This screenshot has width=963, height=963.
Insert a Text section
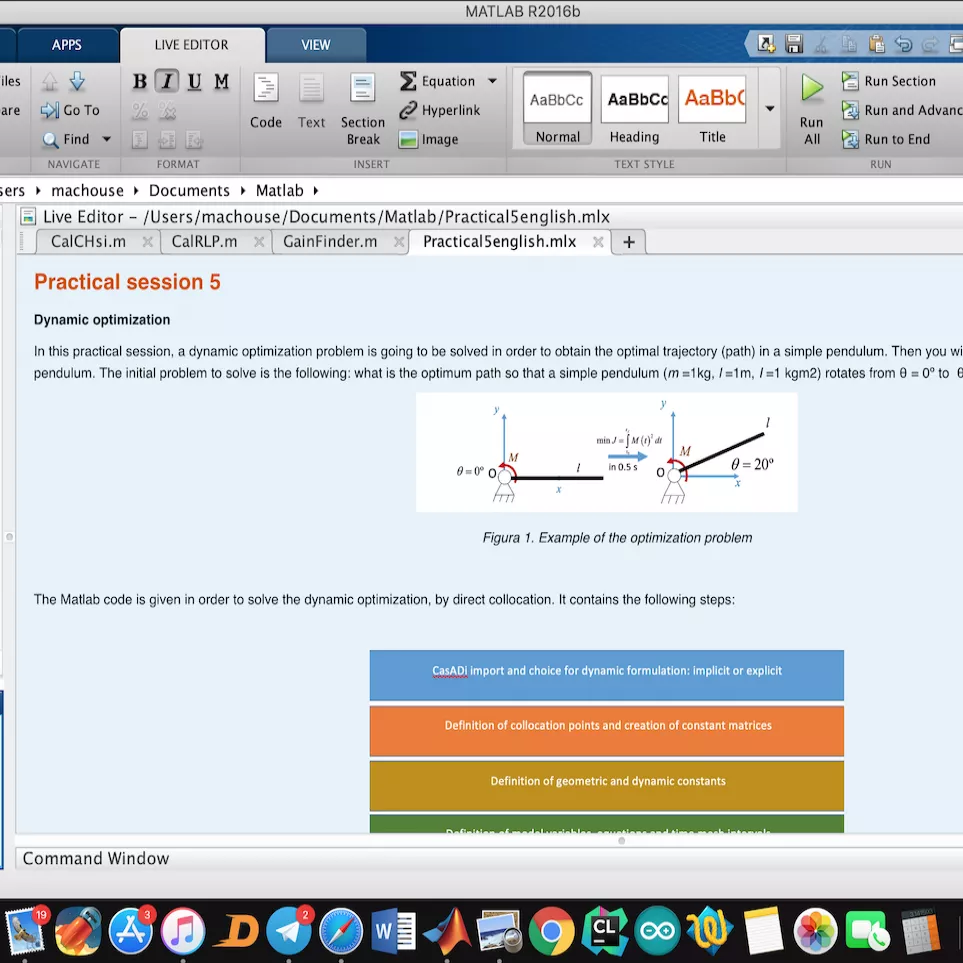click(311, 101)
